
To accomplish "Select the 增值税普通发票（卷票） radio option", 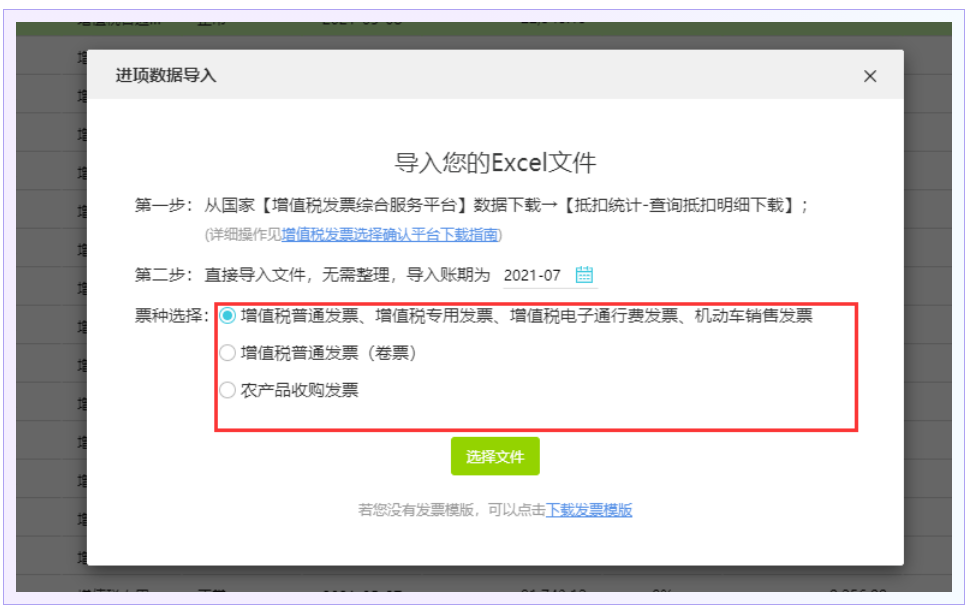I will (228, 353).
